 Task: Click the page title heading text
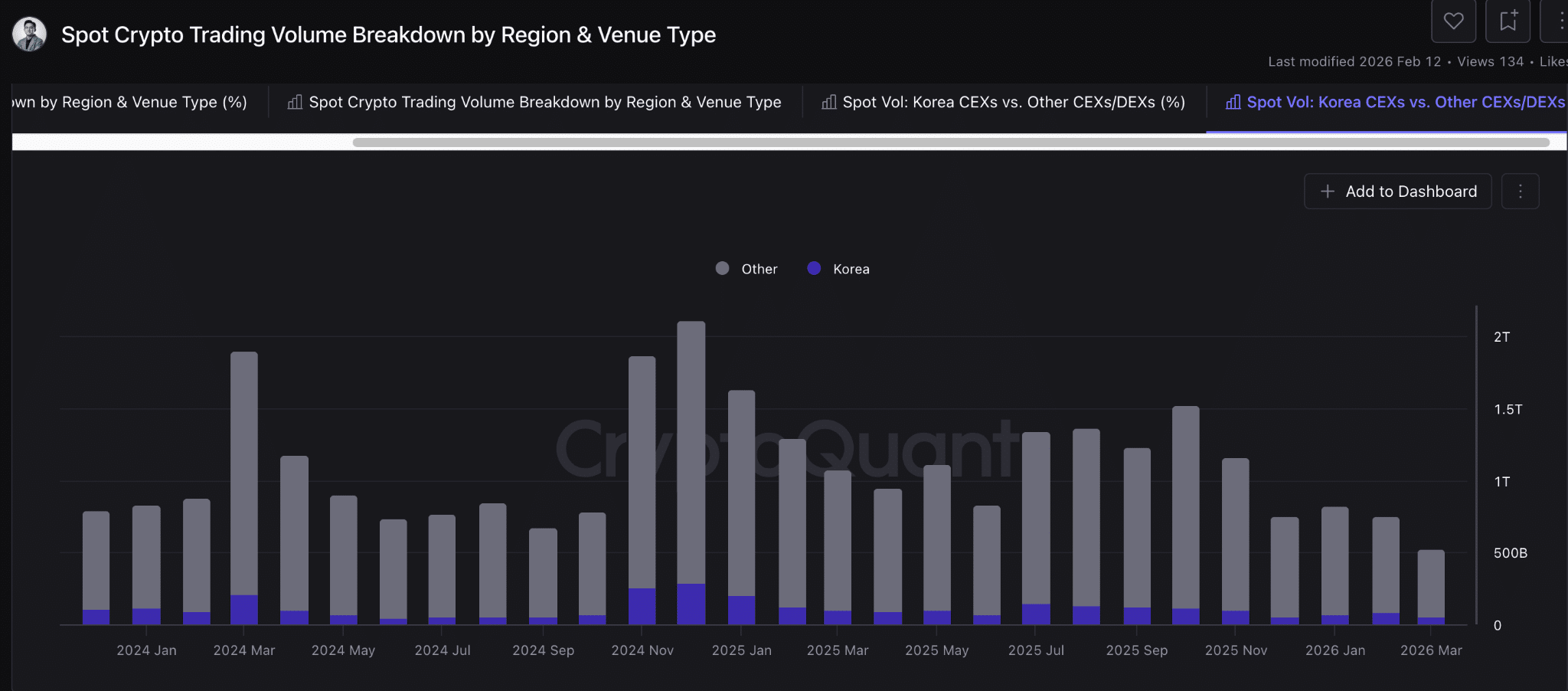coord(388,34)
